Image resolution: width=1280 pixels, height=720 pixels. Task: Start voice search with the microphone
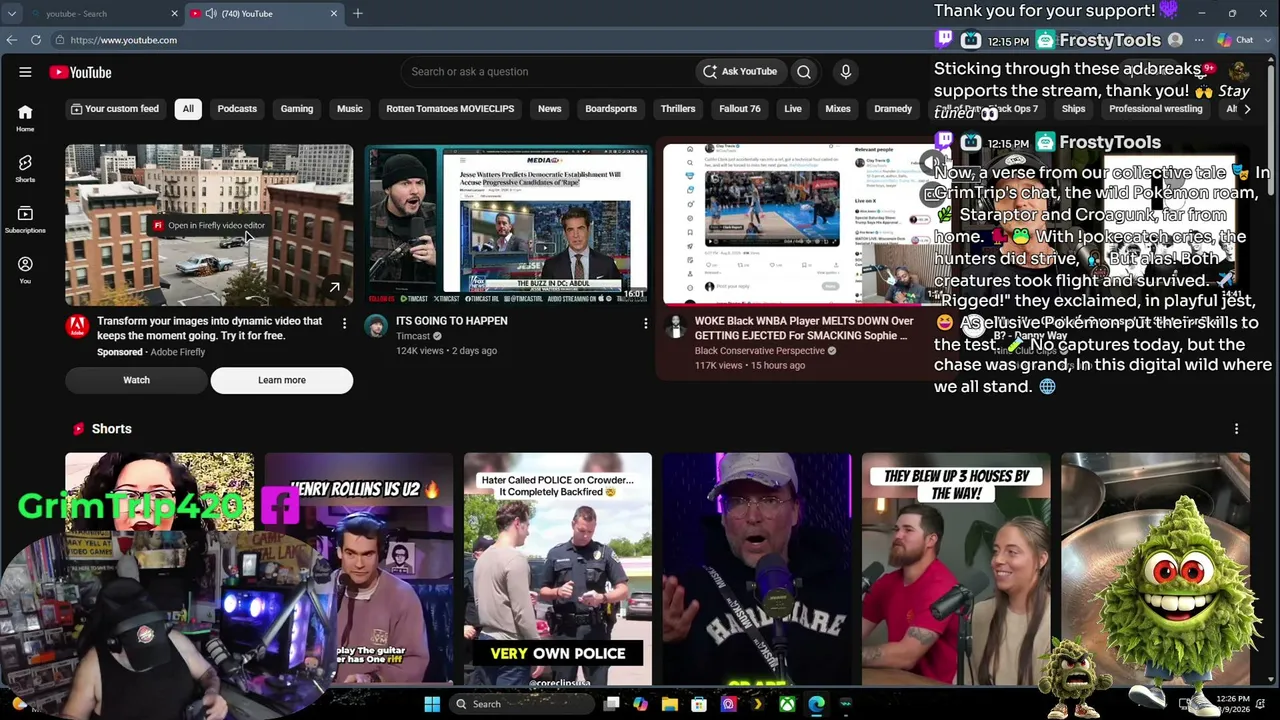pyautogui.click(x=846, y=72)
